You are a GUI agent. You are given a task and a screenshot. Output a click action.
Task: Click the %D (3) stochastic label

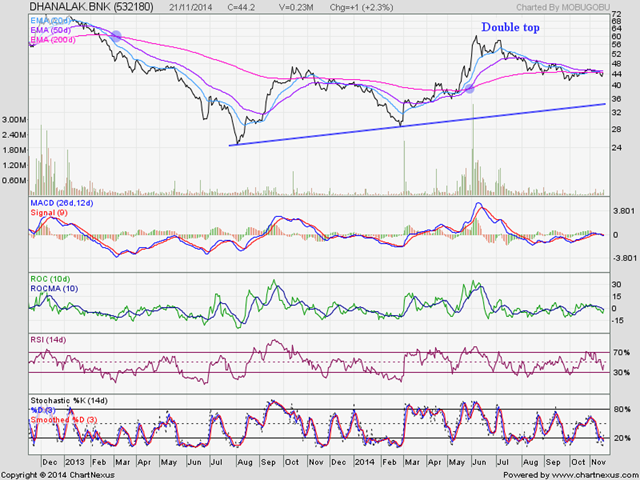[x=43, y=410]
